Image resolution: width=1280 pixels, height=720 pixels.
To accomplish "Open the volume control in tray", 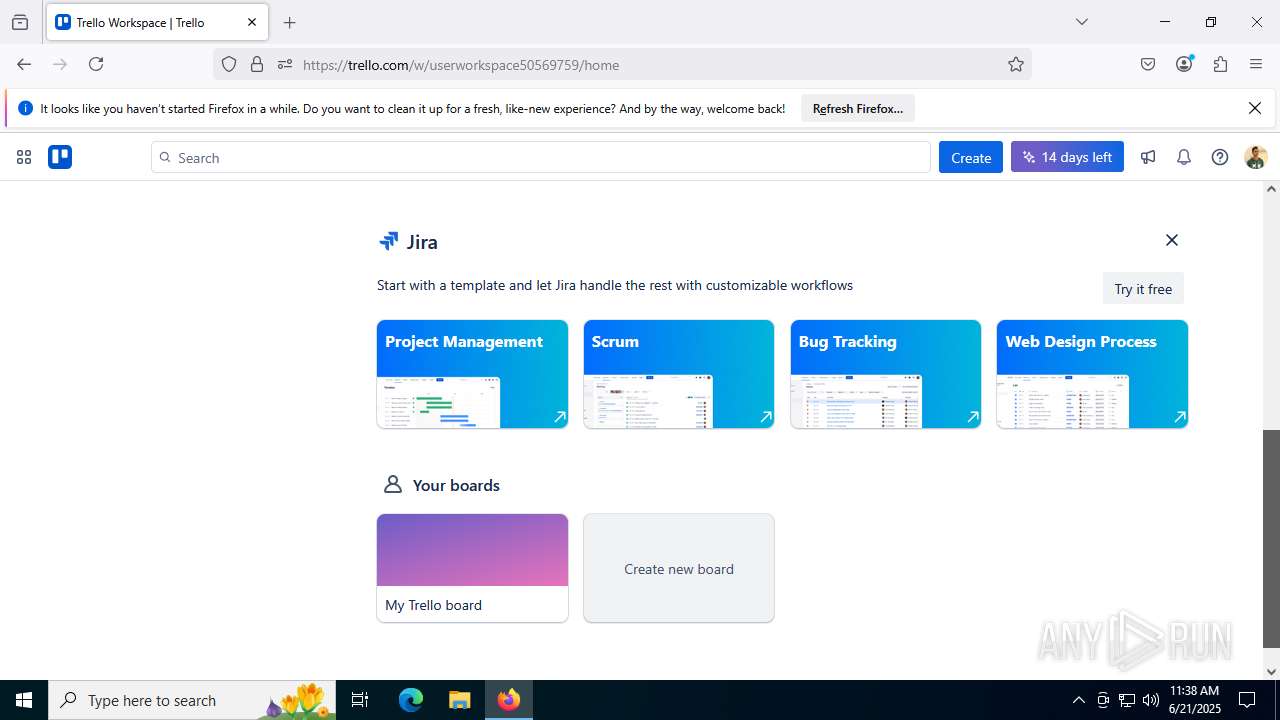I will (1151, 700).
